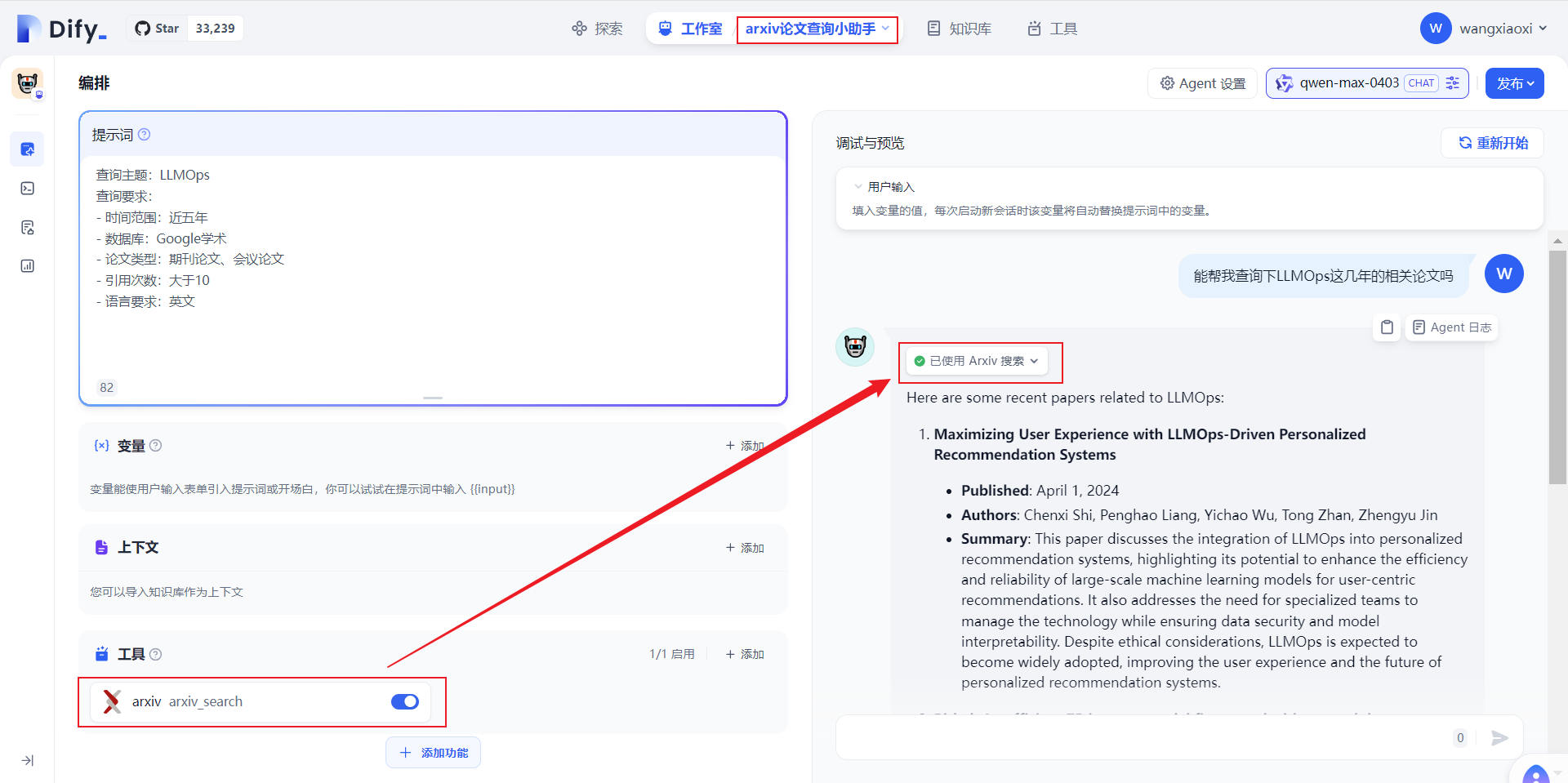Add a tool via 工具 添加
The height and width of the screenshot is (783, 1568).
(745, 654)
